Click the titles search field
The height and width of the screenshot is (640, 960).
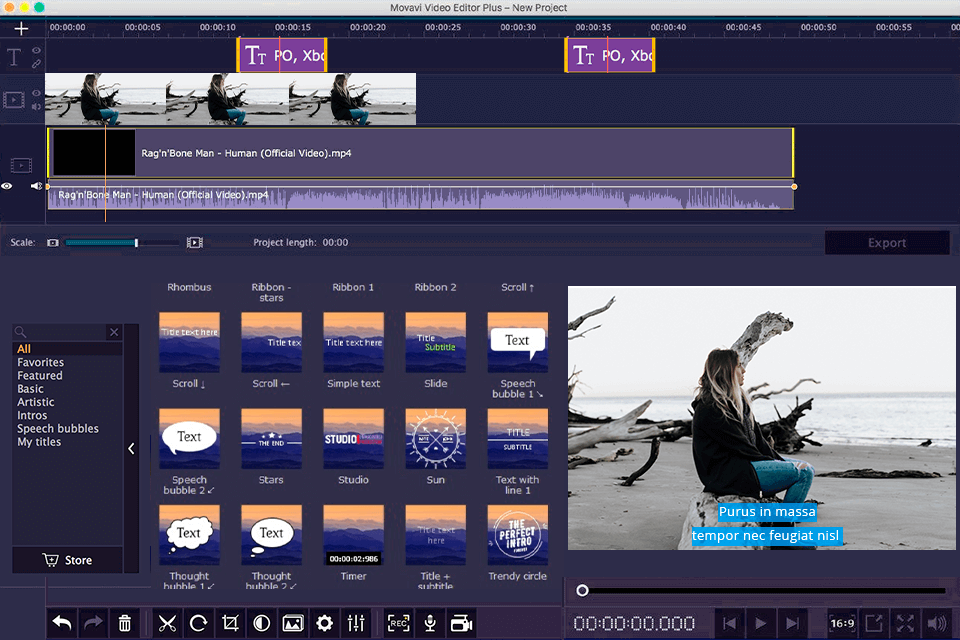click(61, 332)
